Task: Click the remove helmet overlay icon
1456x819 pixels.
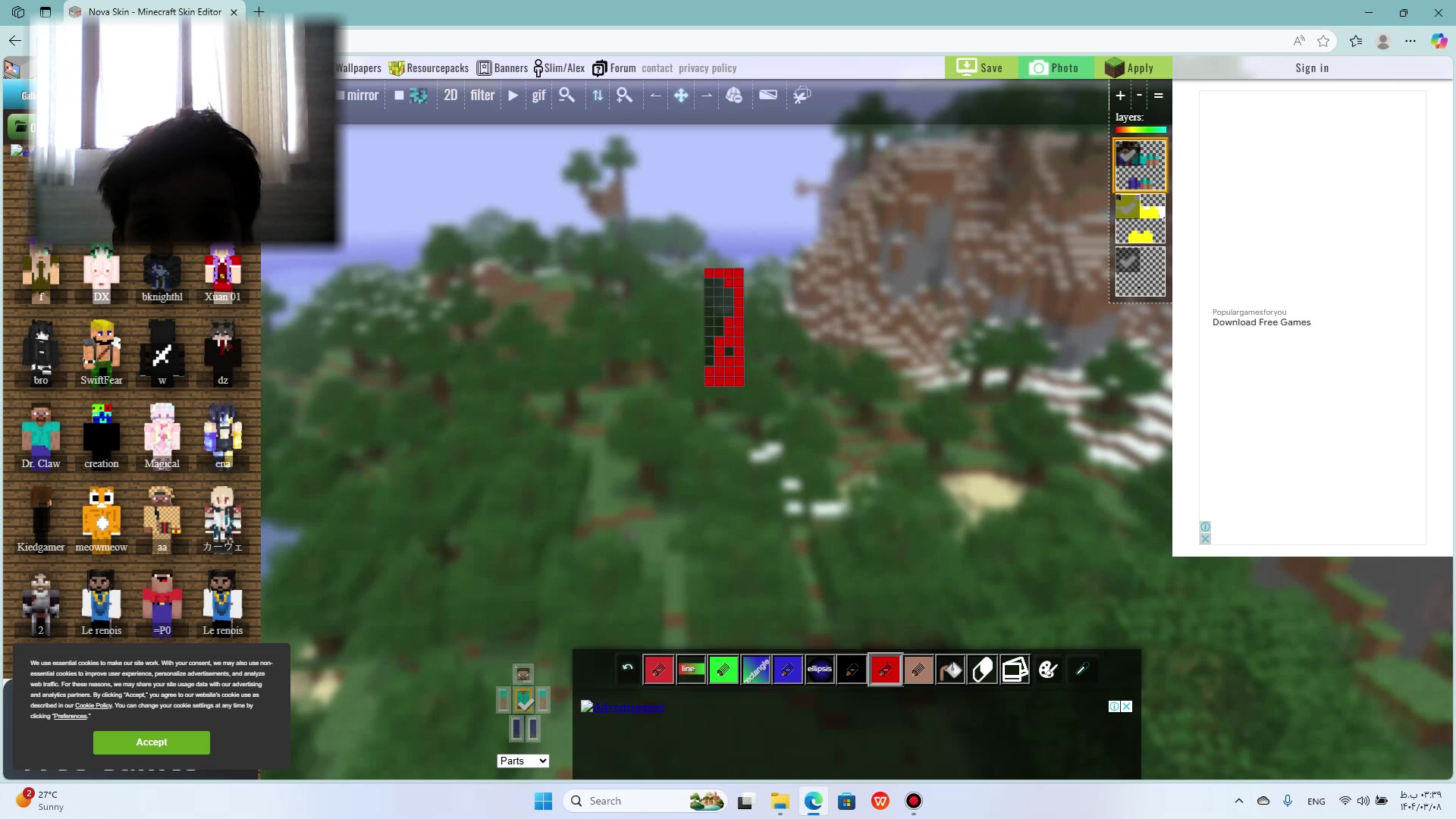Action: 734,95
